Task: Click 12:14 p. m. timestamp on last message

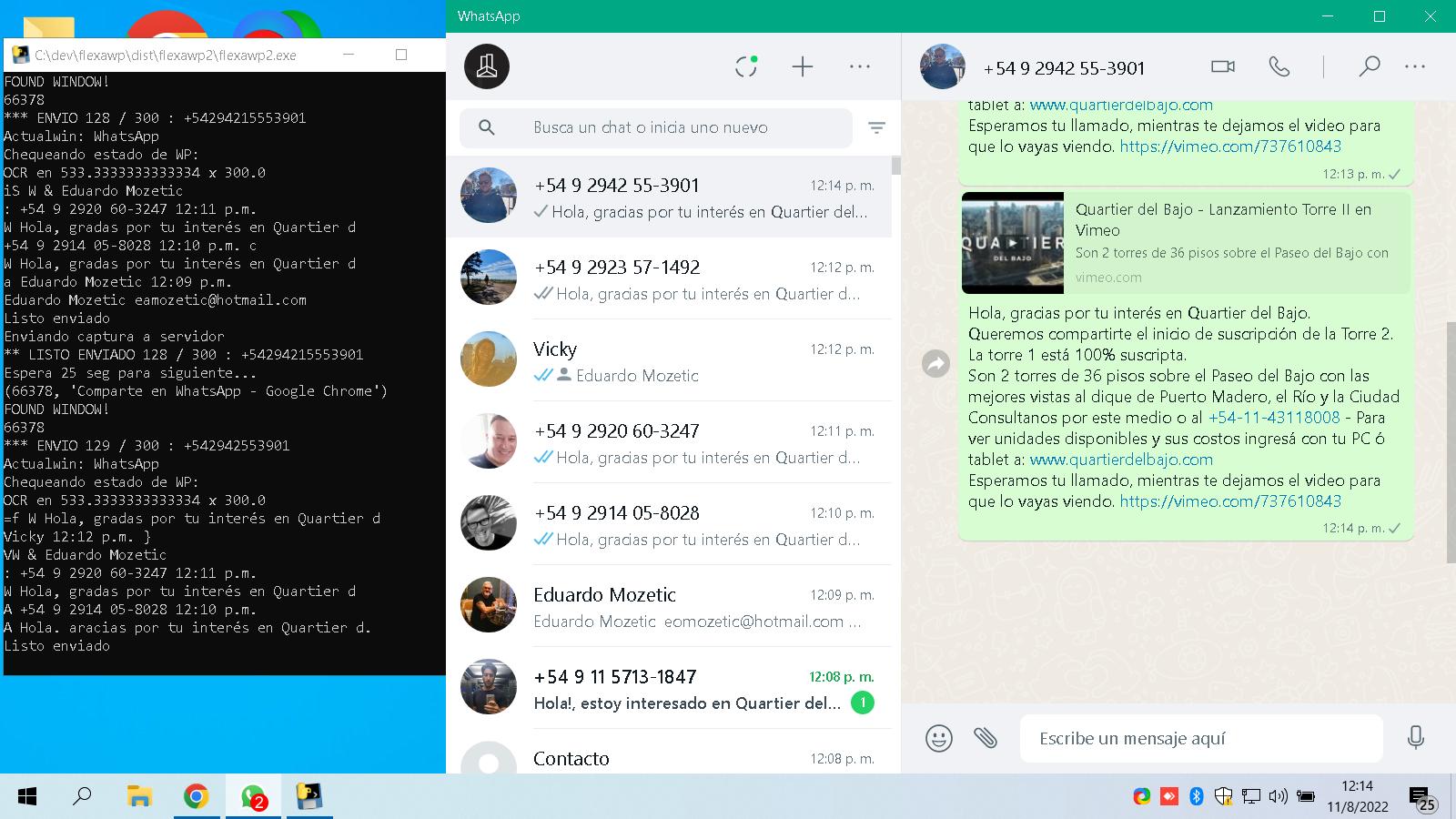Action: pos(1353,528)
